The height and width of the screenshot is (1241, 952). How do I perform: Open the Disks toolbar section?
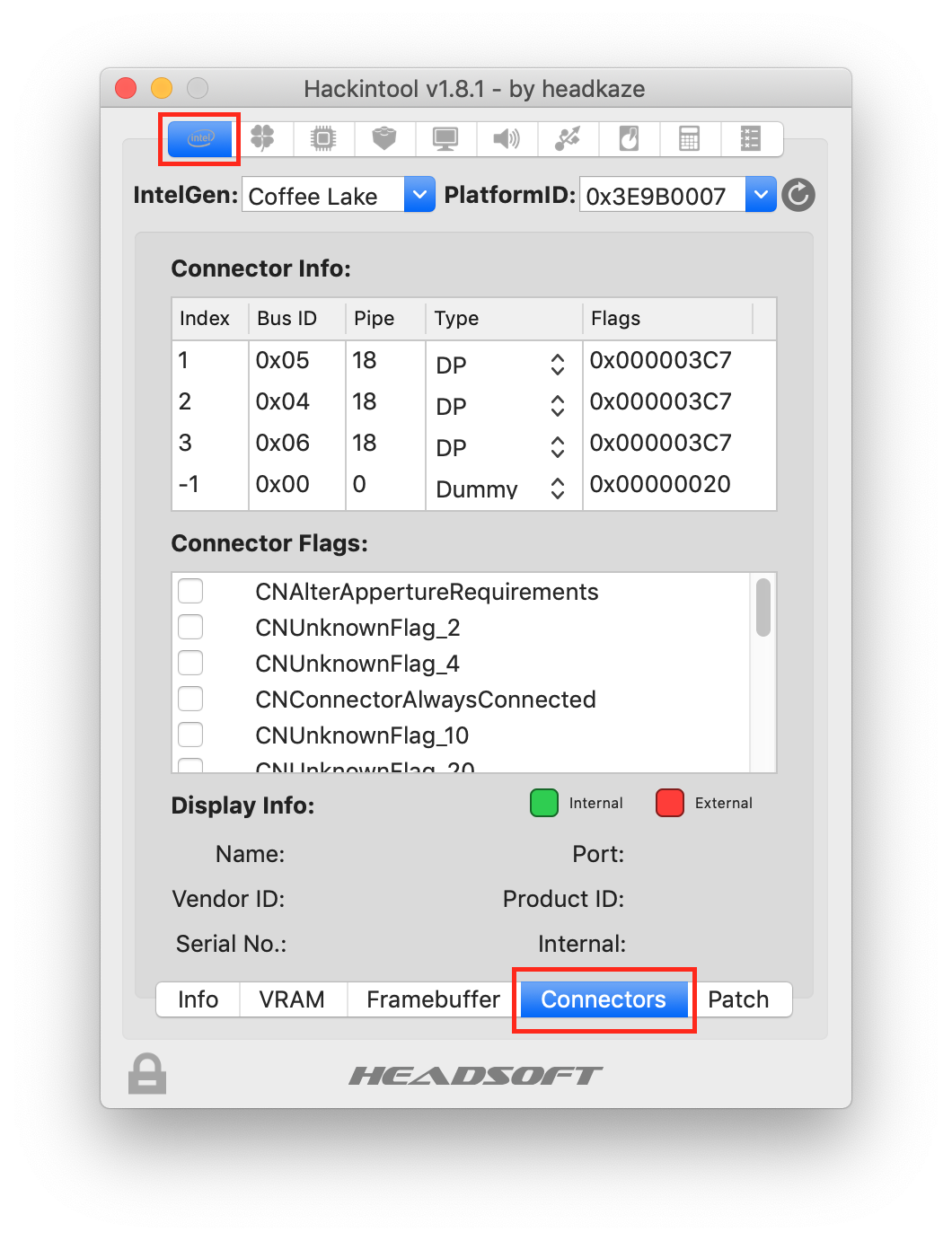coord(629,139)
